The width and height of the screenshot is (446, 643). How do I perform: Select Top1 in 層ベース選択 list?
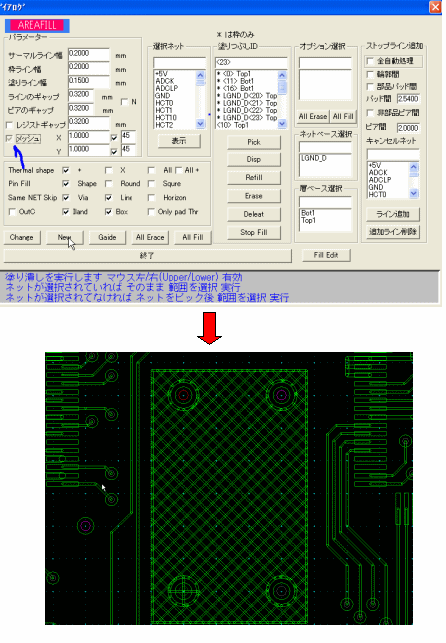[309, 221]
